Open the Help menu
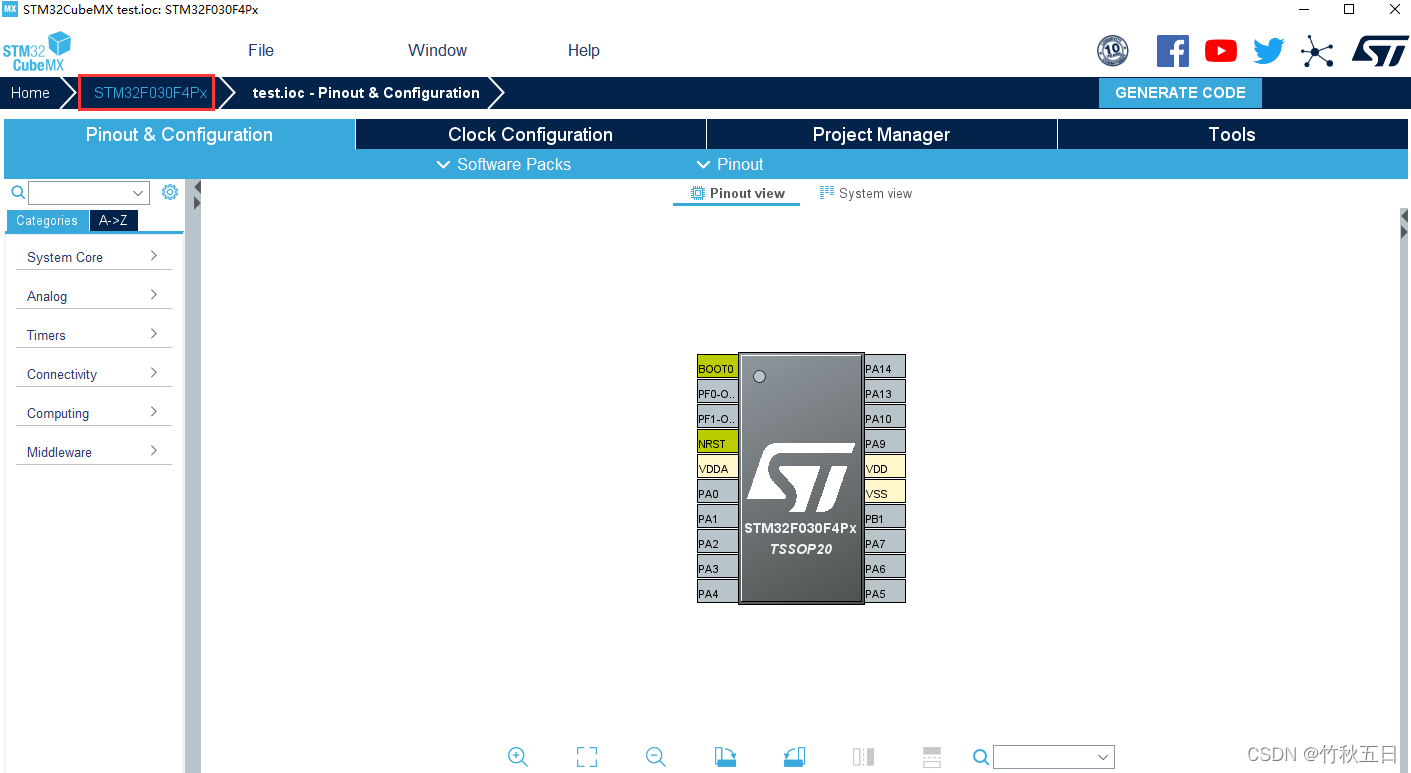 (584, 50)
